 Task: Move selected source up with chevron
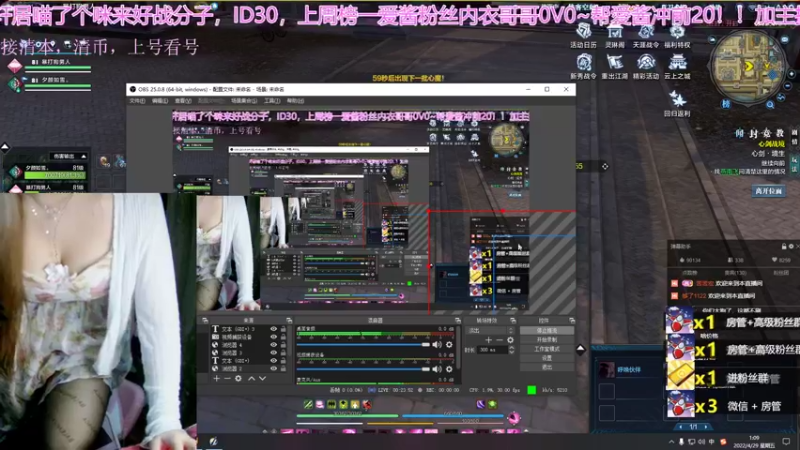252,379
